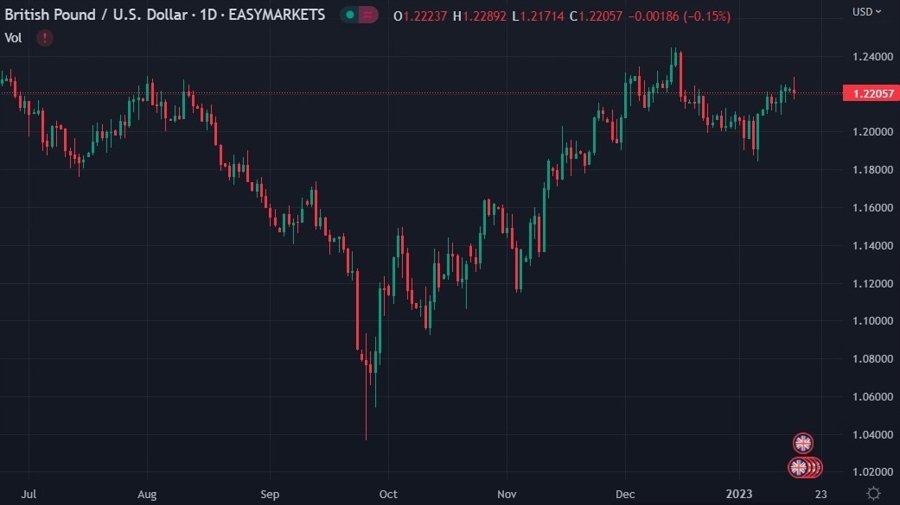Expand the USD currency dropdown
The height and width of the screenshot is (505, 900).
(866, 12)
